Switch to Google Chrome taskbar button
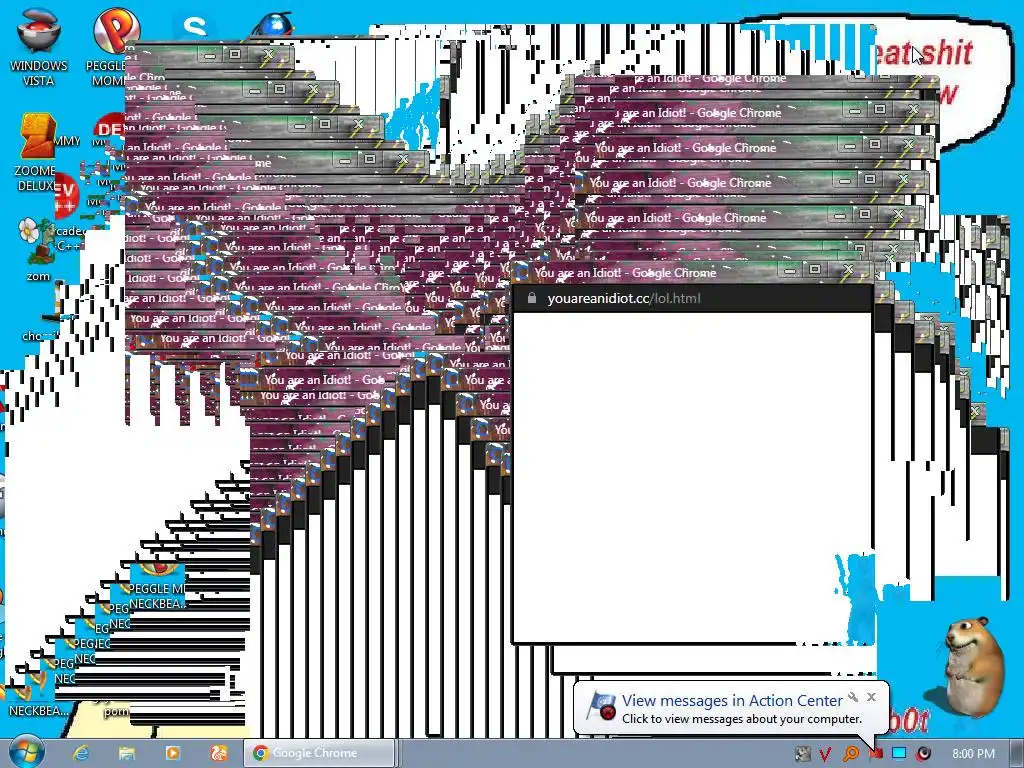This screenshot has width=1024, height=768. point(319,753)
